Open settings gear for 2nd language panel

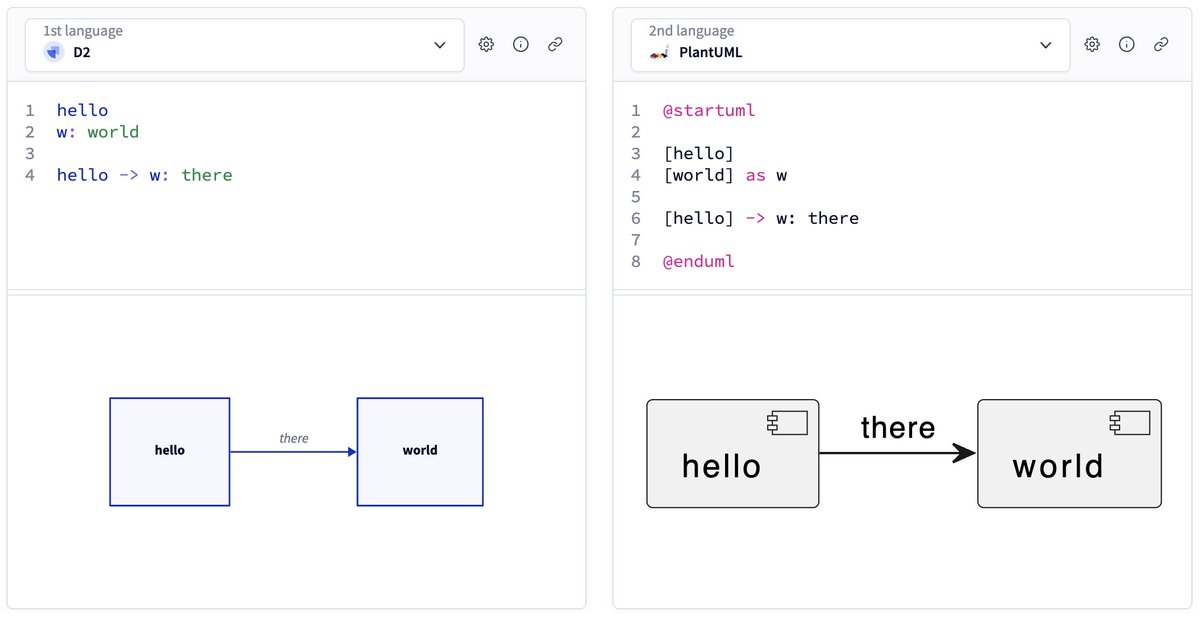[1093, 44]
